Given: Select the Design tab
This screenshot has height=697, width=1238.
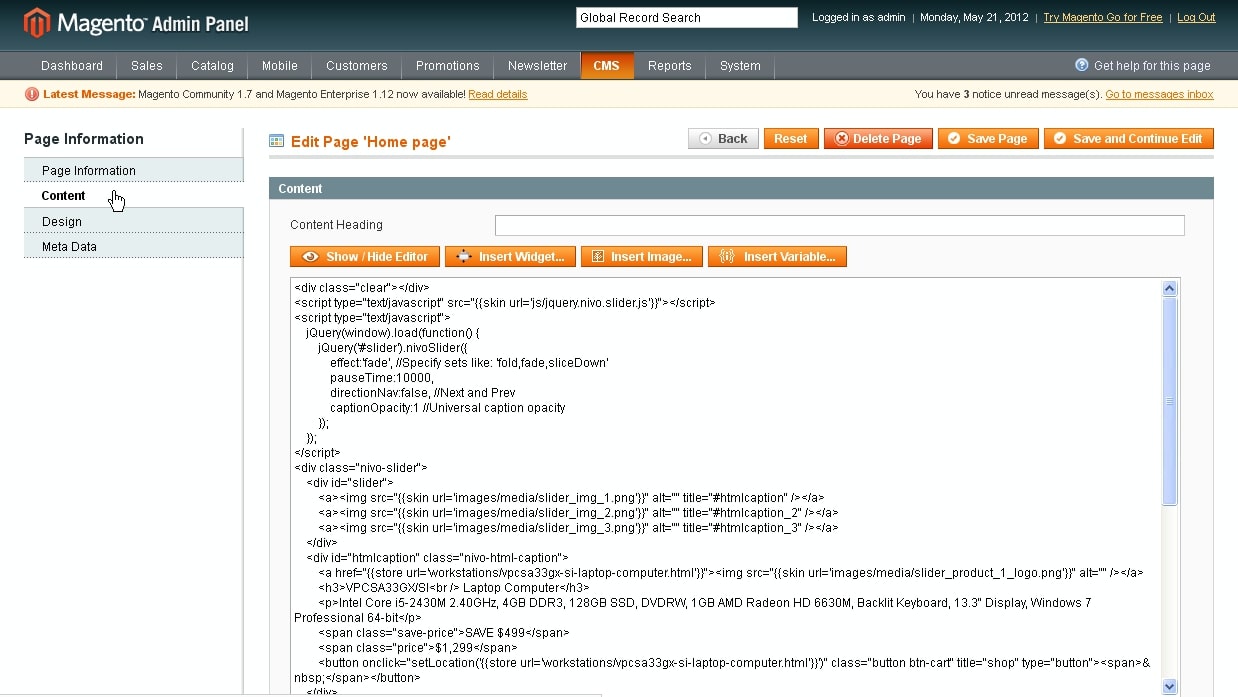Looking at the screenshot, I should pyautogui.click(x=134, y=221).
